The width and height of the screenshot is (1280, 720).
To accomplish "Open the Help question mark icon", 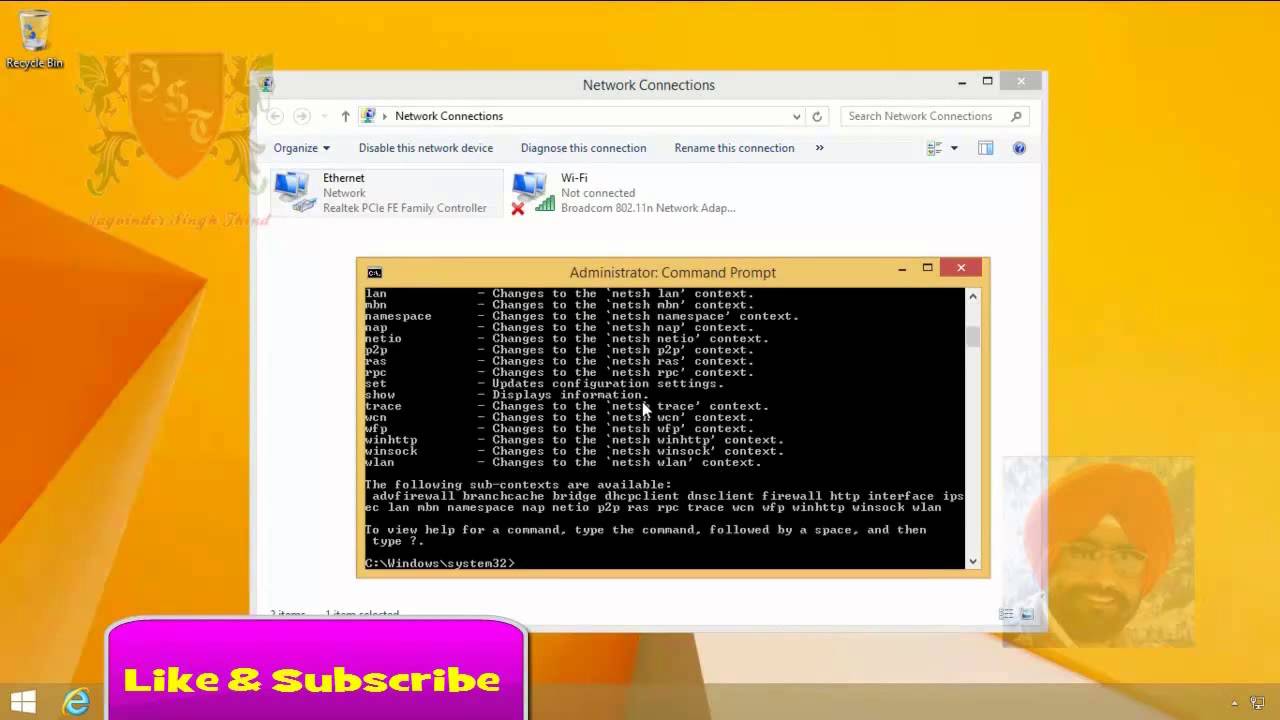I will (x=1019, y=148).
